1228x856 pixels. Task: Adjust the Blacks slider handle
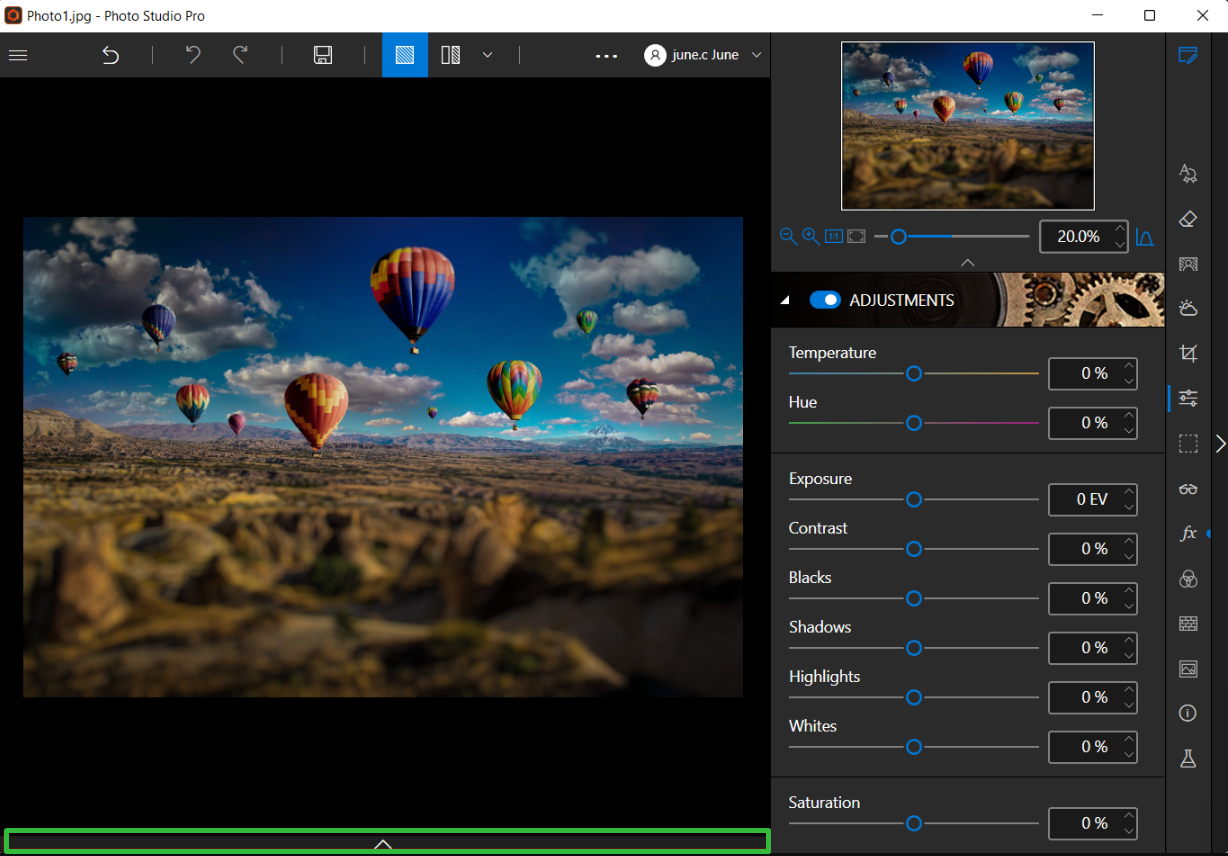click(914, 598)
